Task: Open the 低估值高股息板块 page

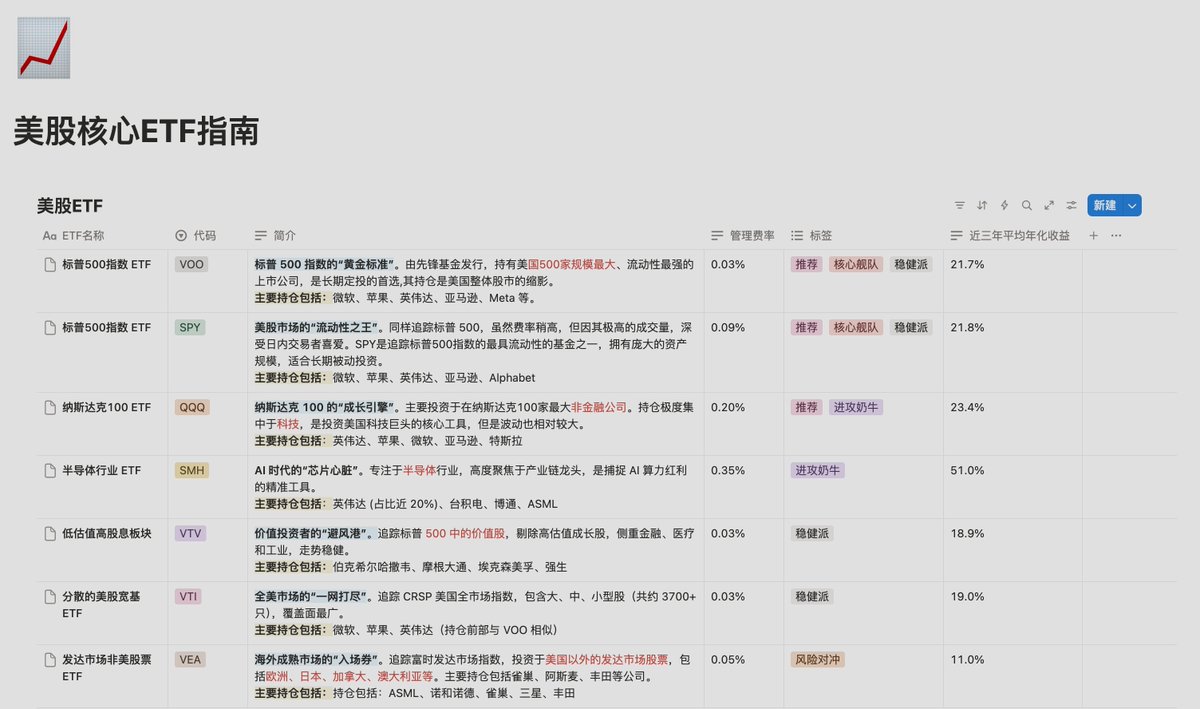Action: [106, 533]
